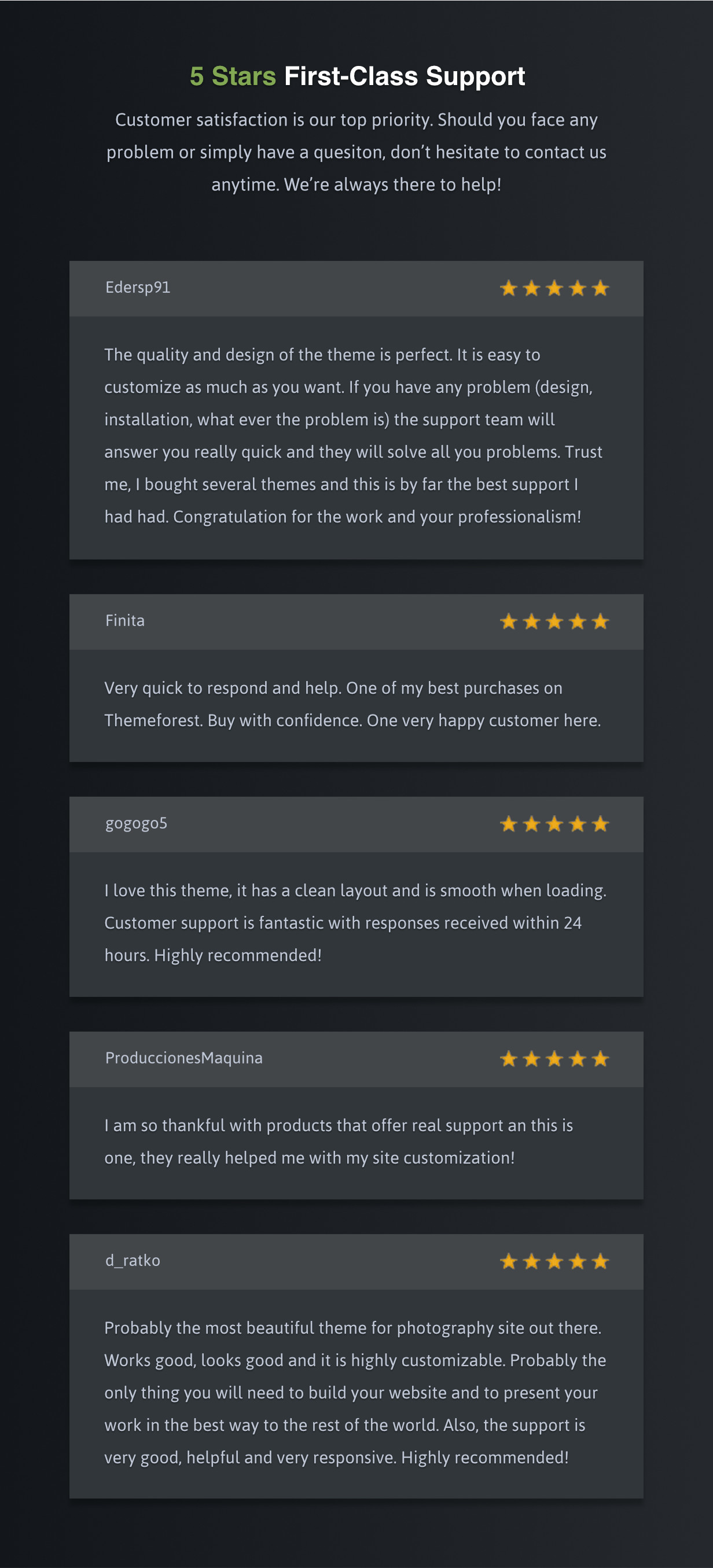Click the middle star in ProduccionesMaquina's rating
713x1568 pixels.
coord(554,1059)
